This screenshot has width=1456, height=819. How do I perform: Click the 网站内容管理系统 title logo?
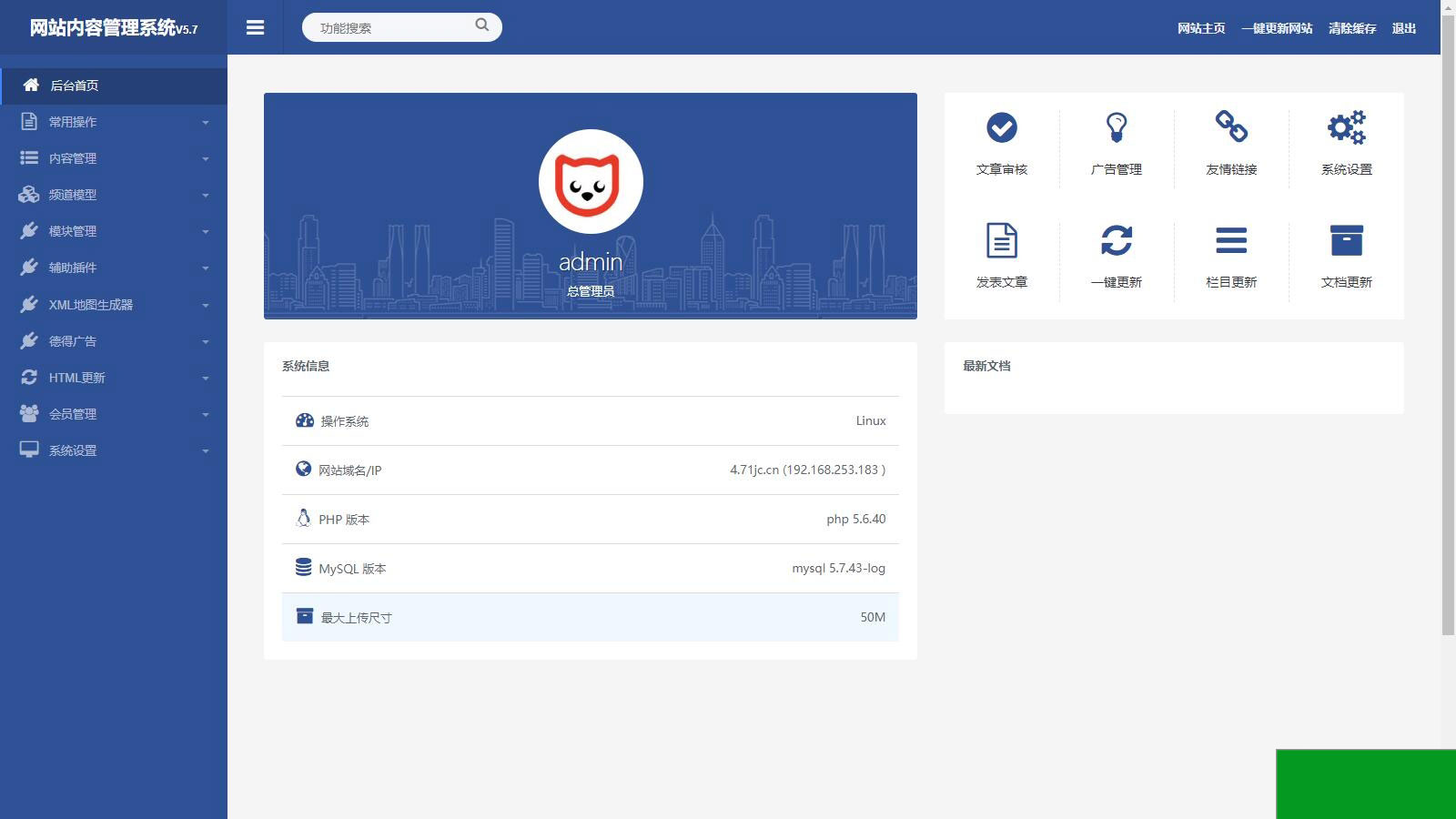(x=114, y=28)
